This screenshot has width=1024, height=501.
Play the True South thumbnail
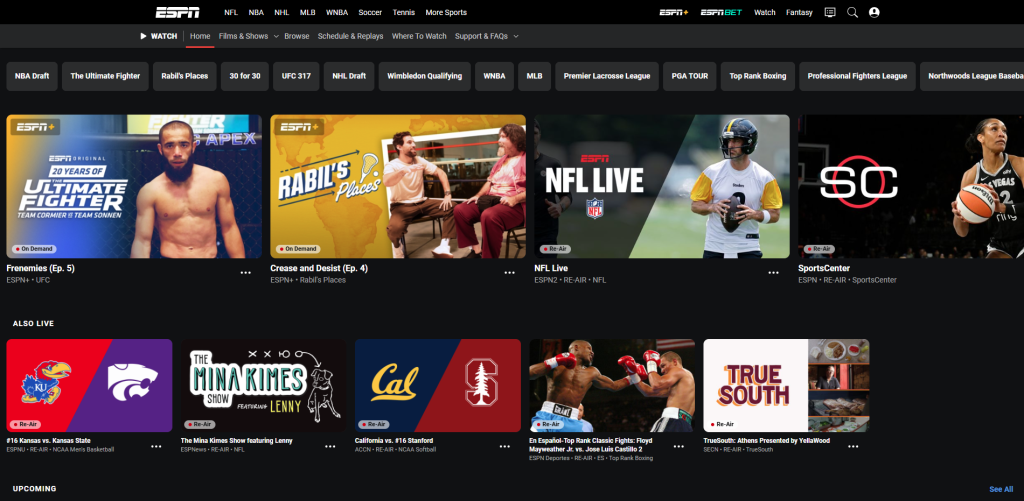click(786, 385)
